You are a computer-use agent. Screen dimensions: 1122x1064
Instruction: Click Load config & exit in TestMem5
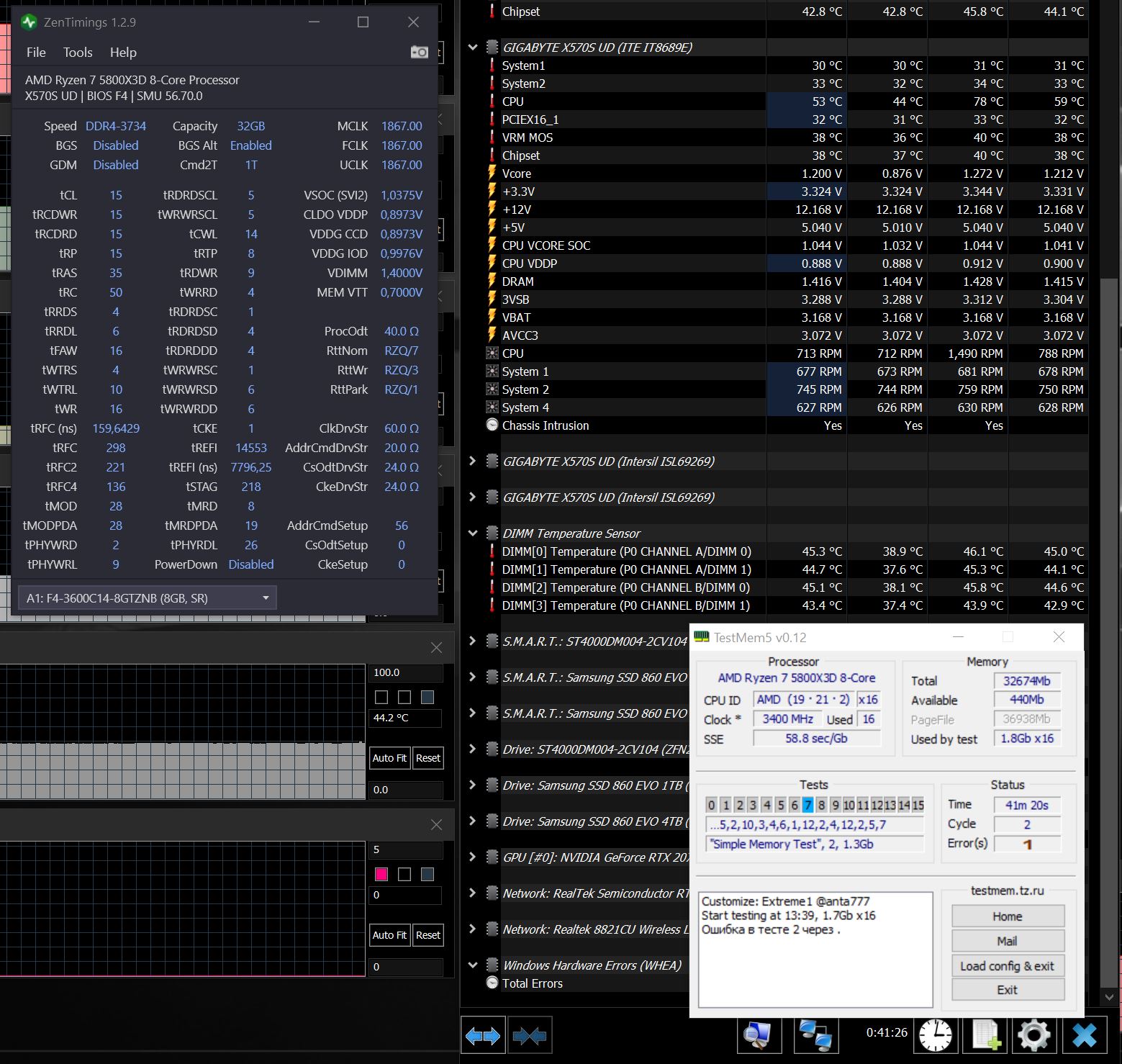tap(1008, 966)
